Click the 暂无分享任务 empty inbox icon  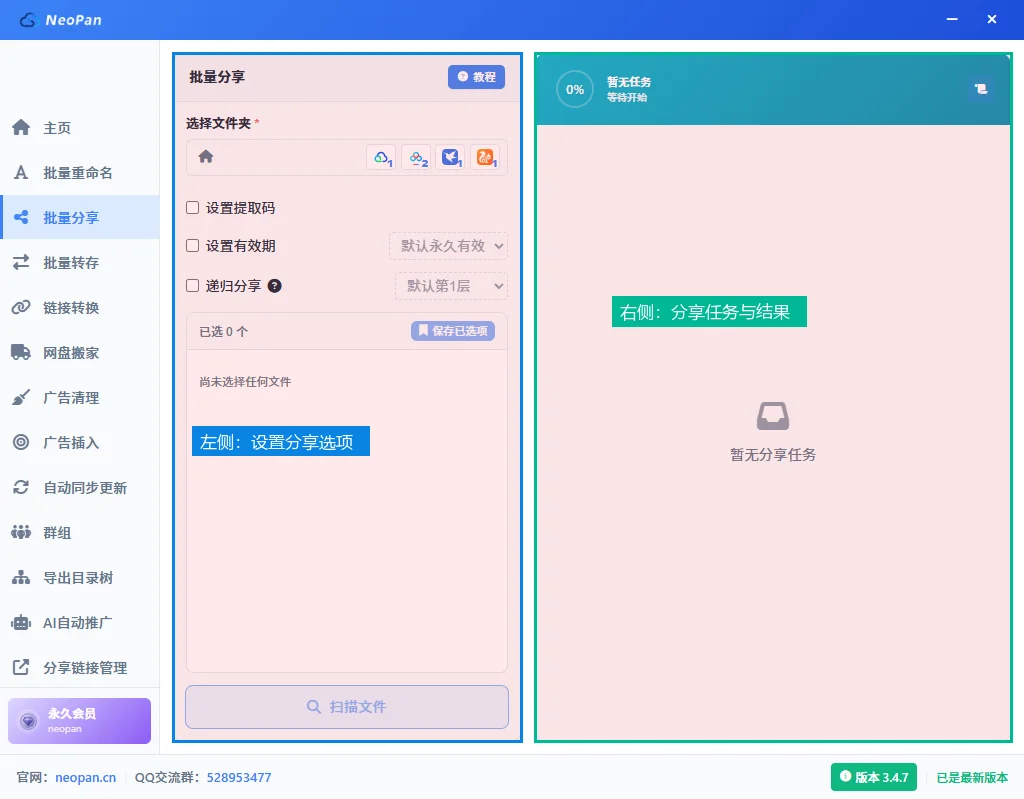point(773,416)
